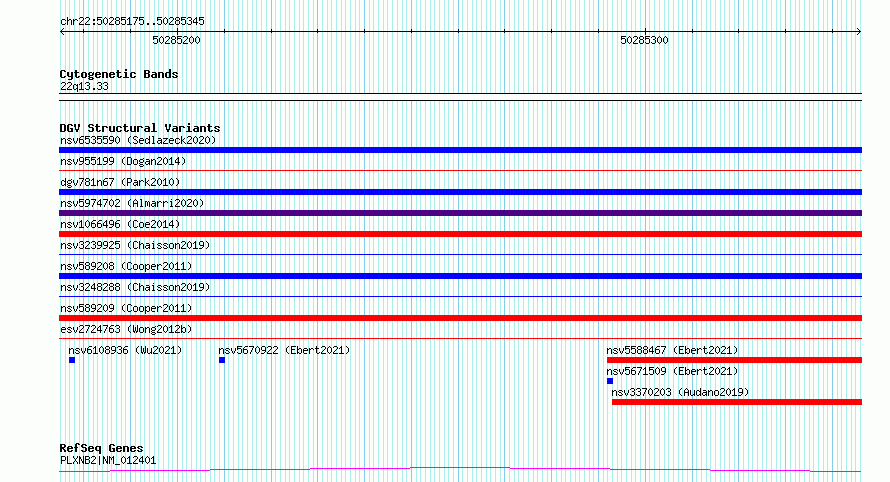
Task: Open the PLXNB2|NM_012401 gene label
Action: (108, 460)
